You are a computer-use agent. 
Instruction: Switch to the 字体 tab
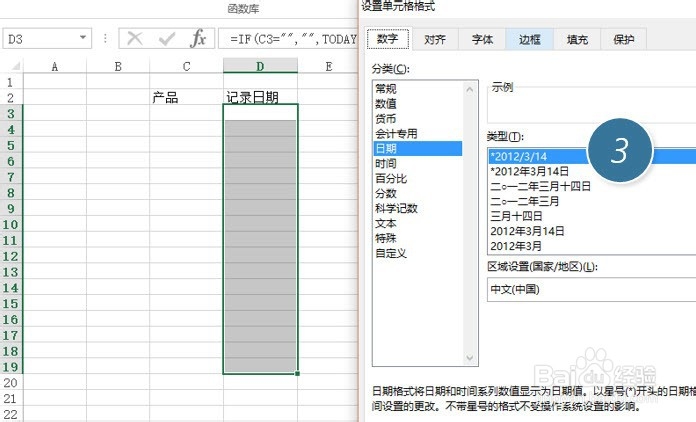tap(482, 39)
